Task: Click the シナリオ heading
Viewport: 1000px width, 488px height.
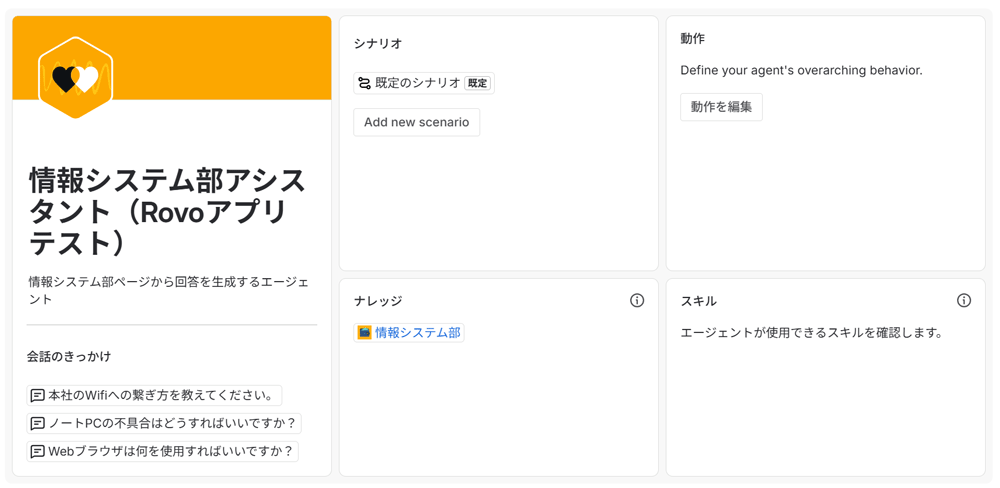Action: 378,43
